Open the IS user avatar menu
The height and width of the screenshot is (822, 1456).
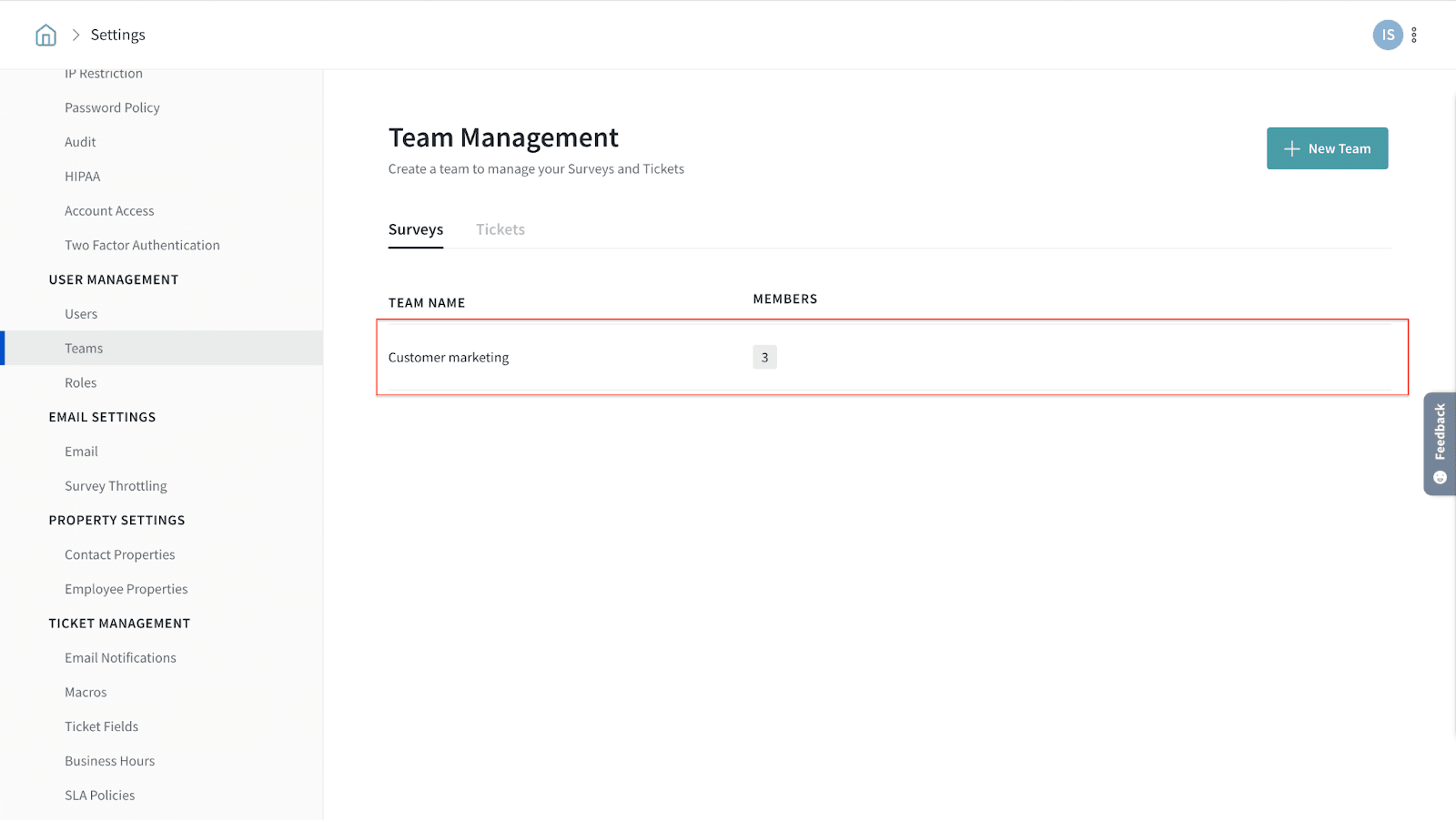coord(1387,36)
